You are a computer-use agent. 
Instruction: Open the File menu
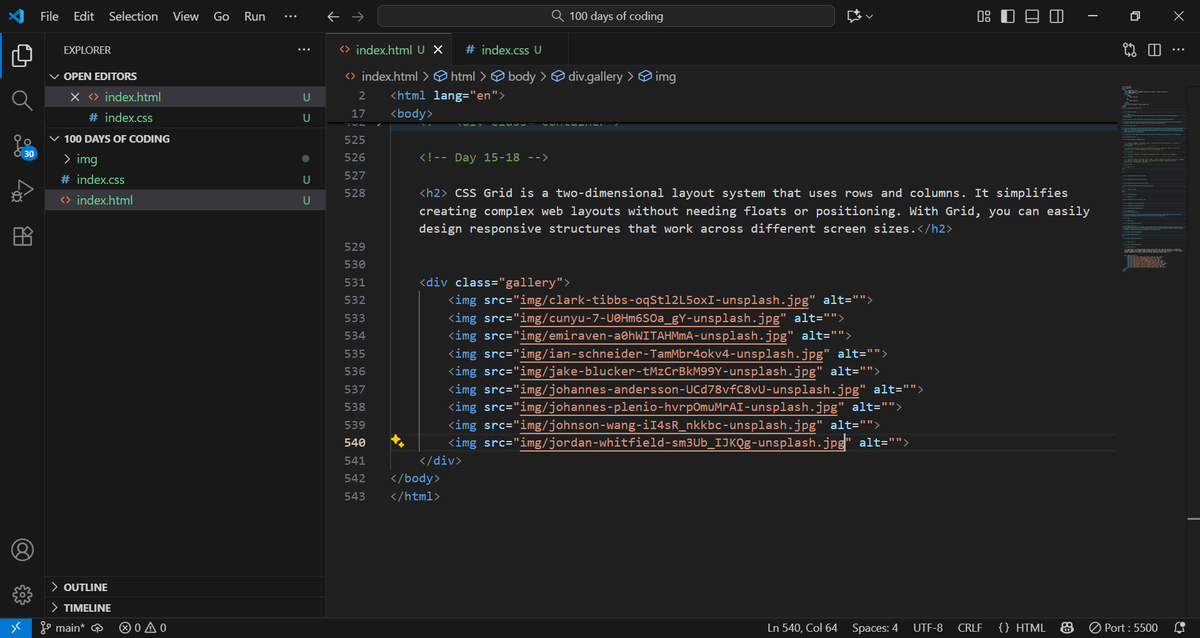pos(49,16)
